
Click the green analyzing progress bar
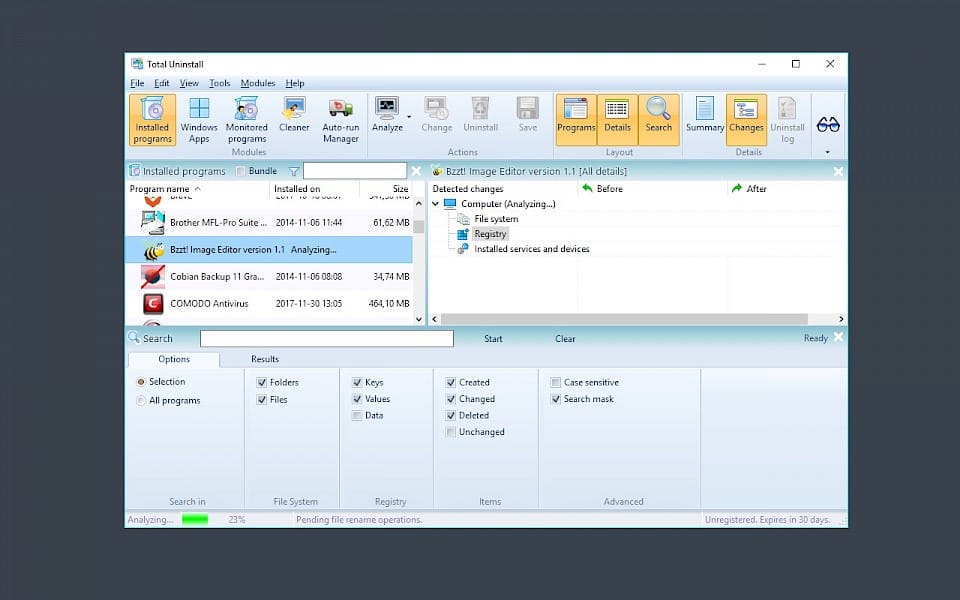tap(195, 520)
